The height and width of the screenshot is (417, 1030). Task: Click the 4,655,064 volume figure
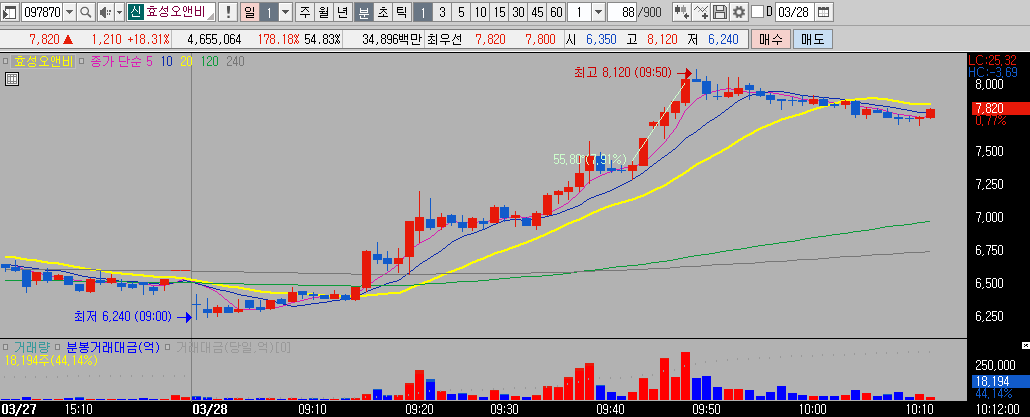214,39
